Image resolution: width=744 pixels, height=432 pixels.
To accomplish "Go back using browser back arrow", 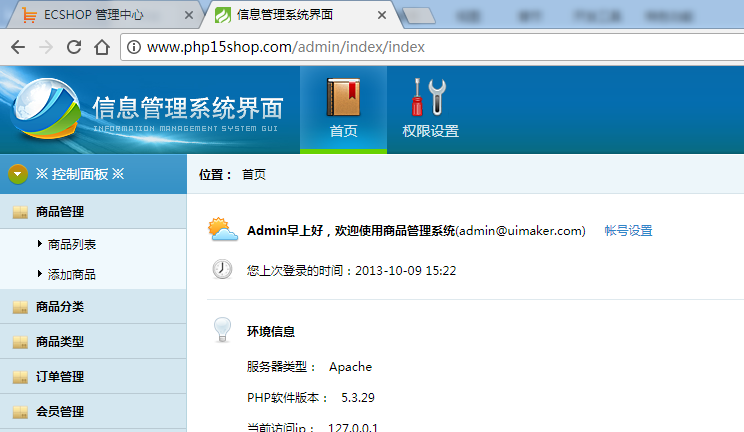I will pos(18,47).
